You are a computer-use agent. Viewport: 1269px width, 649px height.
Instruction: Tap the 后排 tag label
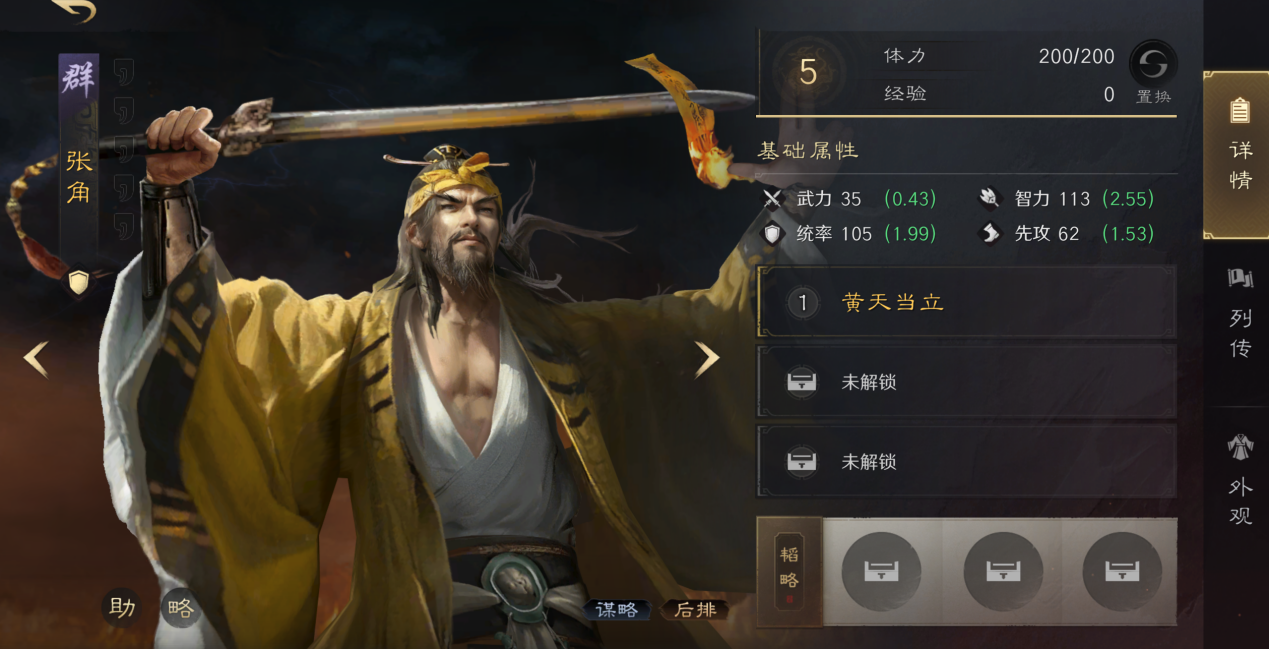695,610
